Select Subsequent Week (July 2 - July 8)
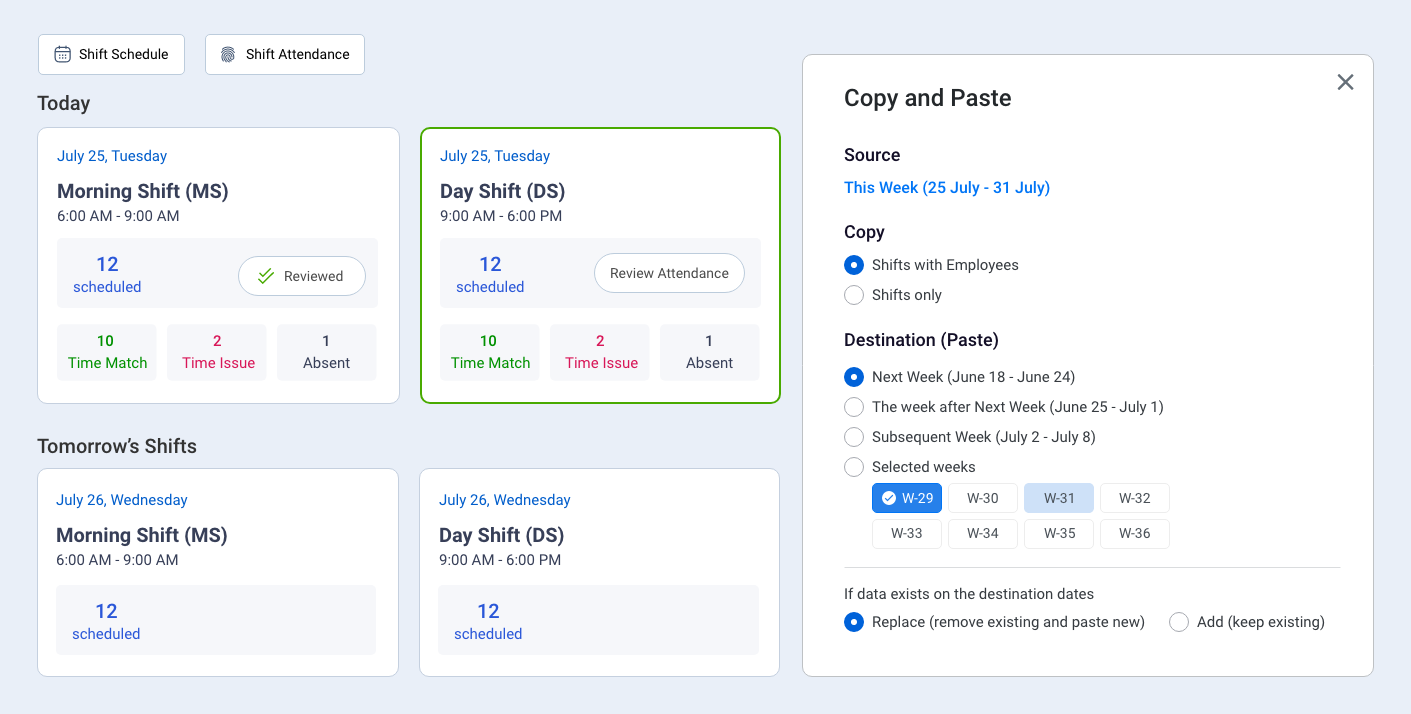This screenshot has width=1411, height=714. (x=854, y=437)
